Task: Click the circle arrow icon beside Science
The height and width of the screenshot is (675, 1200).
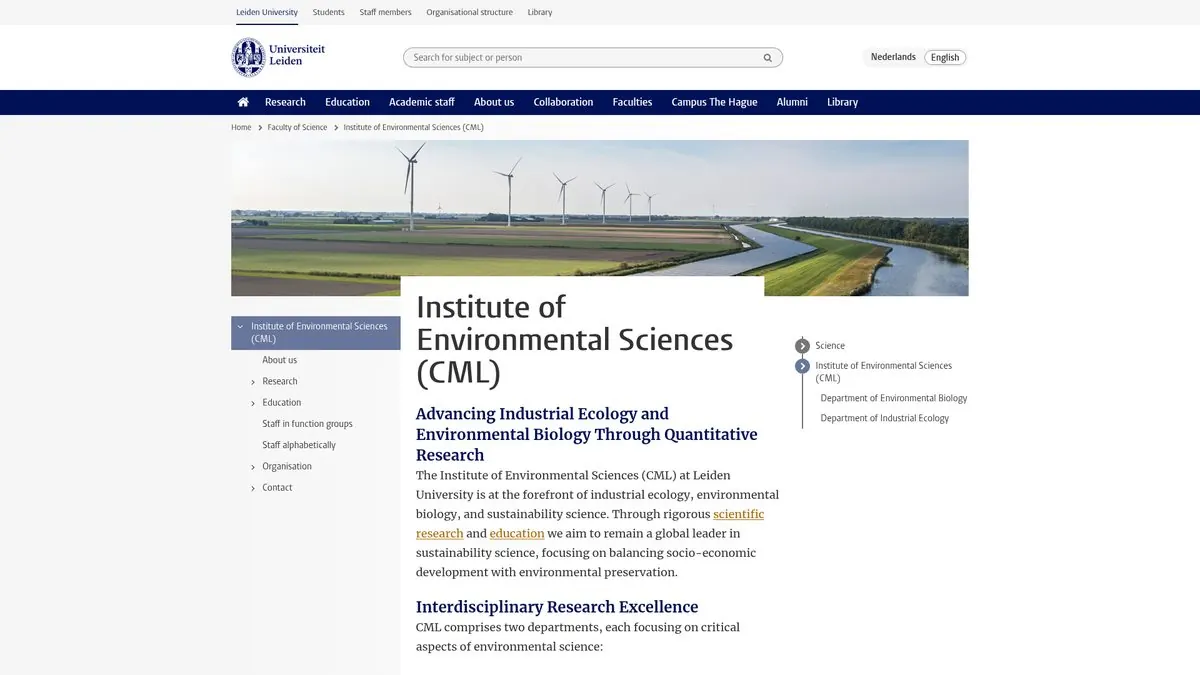Action: [802, 346]
